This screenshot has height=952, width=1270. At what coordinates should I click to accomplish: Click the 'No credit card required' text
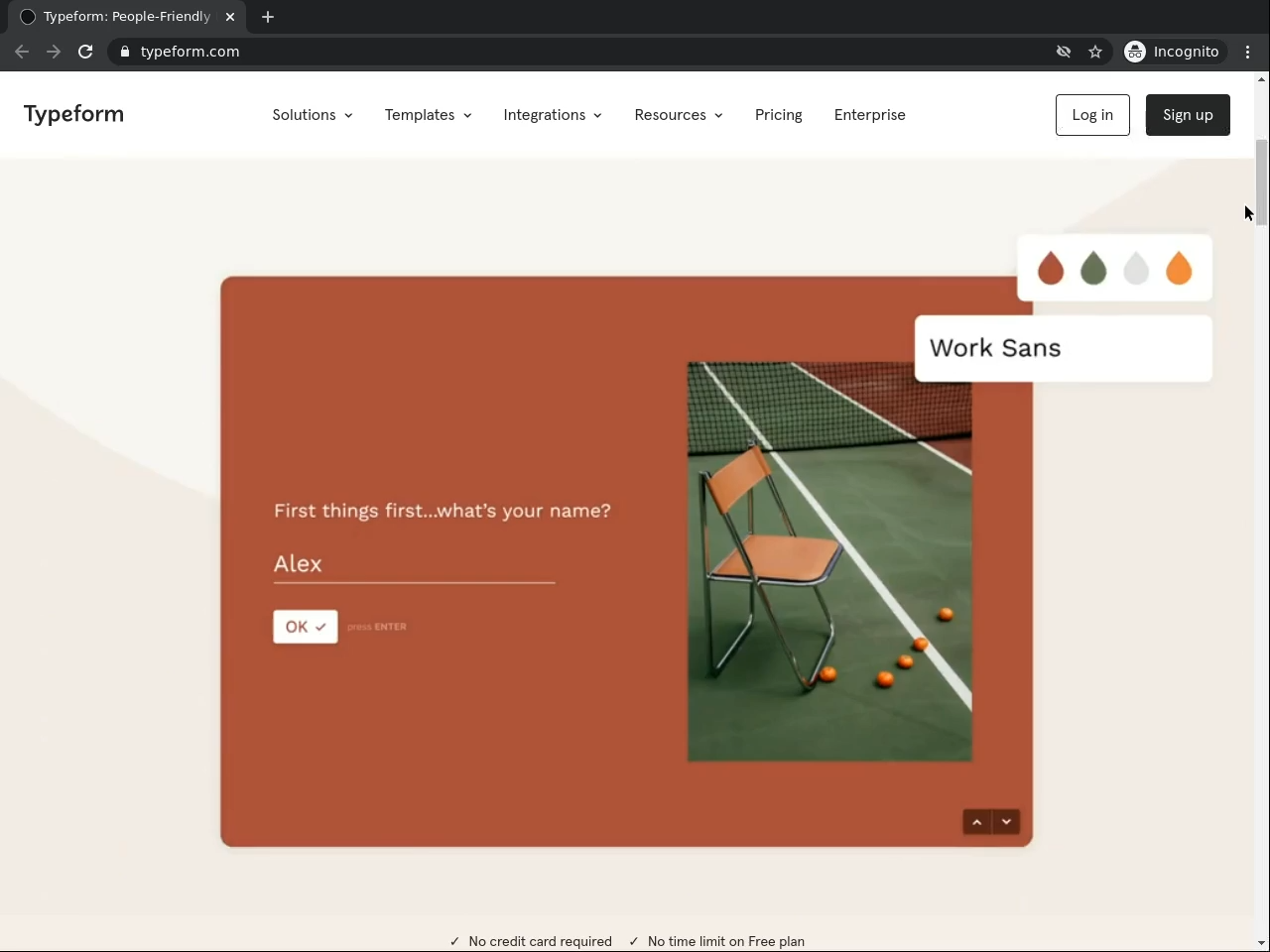coord(540,941)
